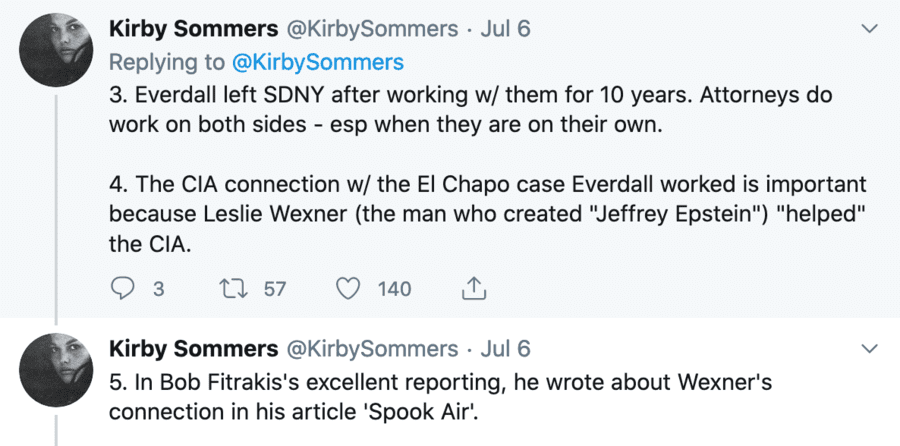Expand the chevron menu on the 'Spook Air' tweet

869,349
